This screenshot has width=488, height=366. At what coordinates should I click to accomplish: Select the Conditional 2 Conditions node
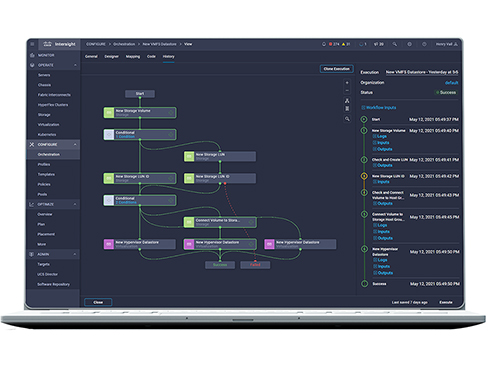click(x=140, y=200)
